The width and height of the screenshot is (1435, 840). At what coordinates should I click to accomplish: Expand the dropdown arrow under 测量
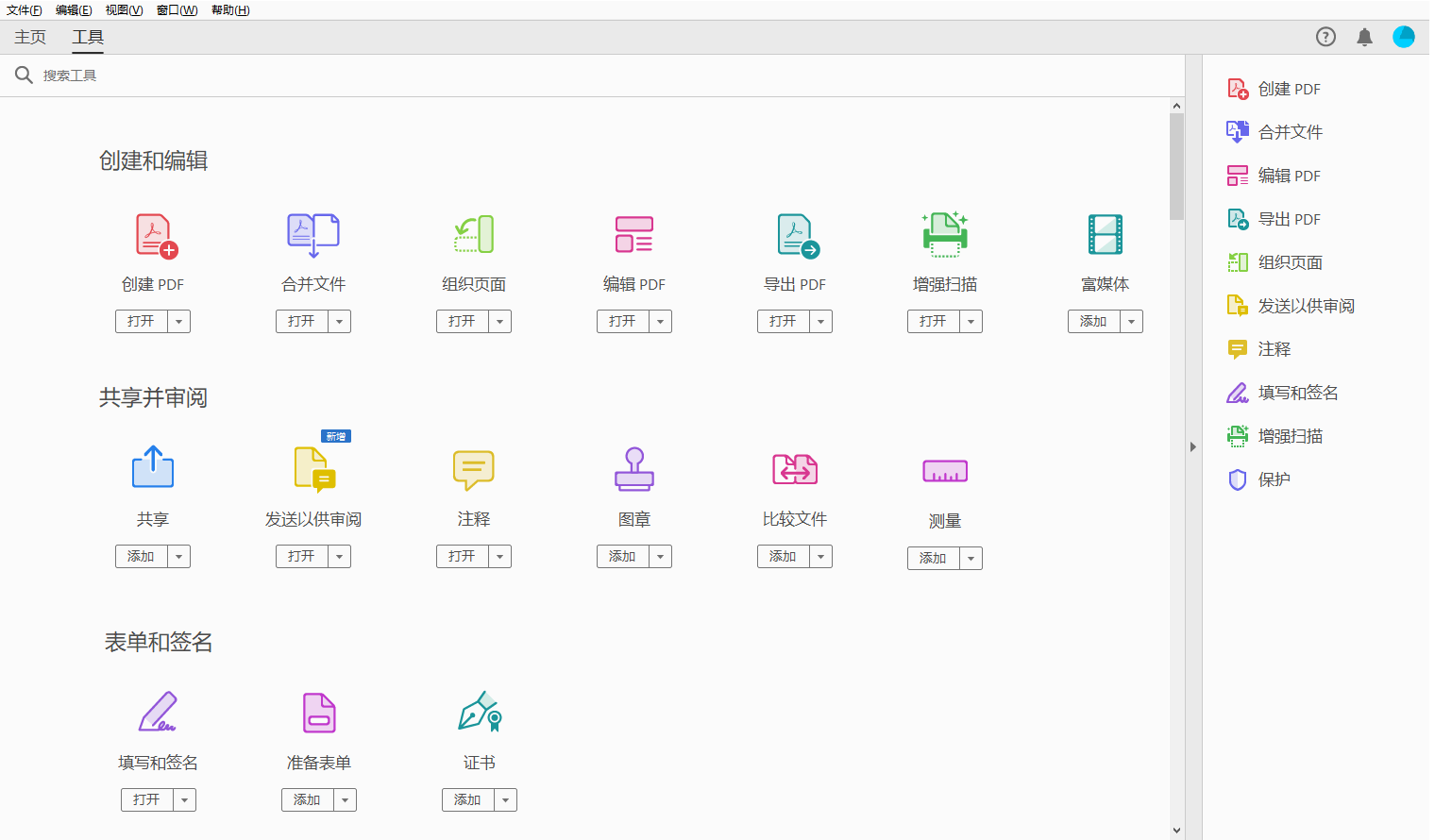971,559
